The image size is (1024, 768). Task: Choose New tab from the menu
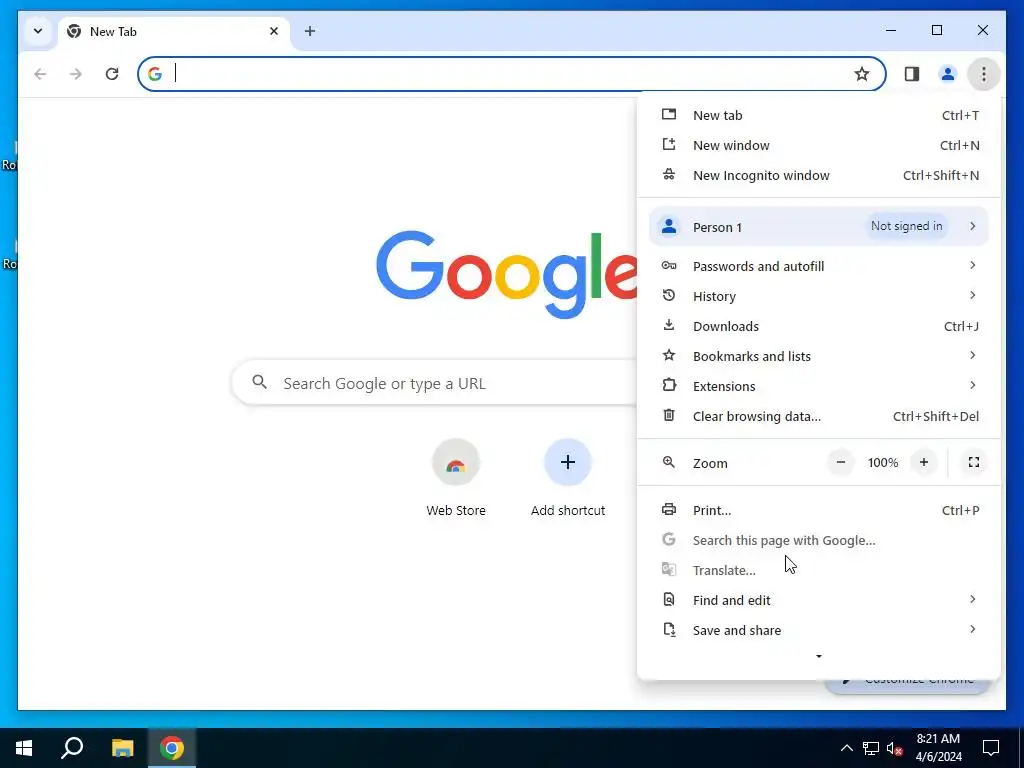pos(819,116)
